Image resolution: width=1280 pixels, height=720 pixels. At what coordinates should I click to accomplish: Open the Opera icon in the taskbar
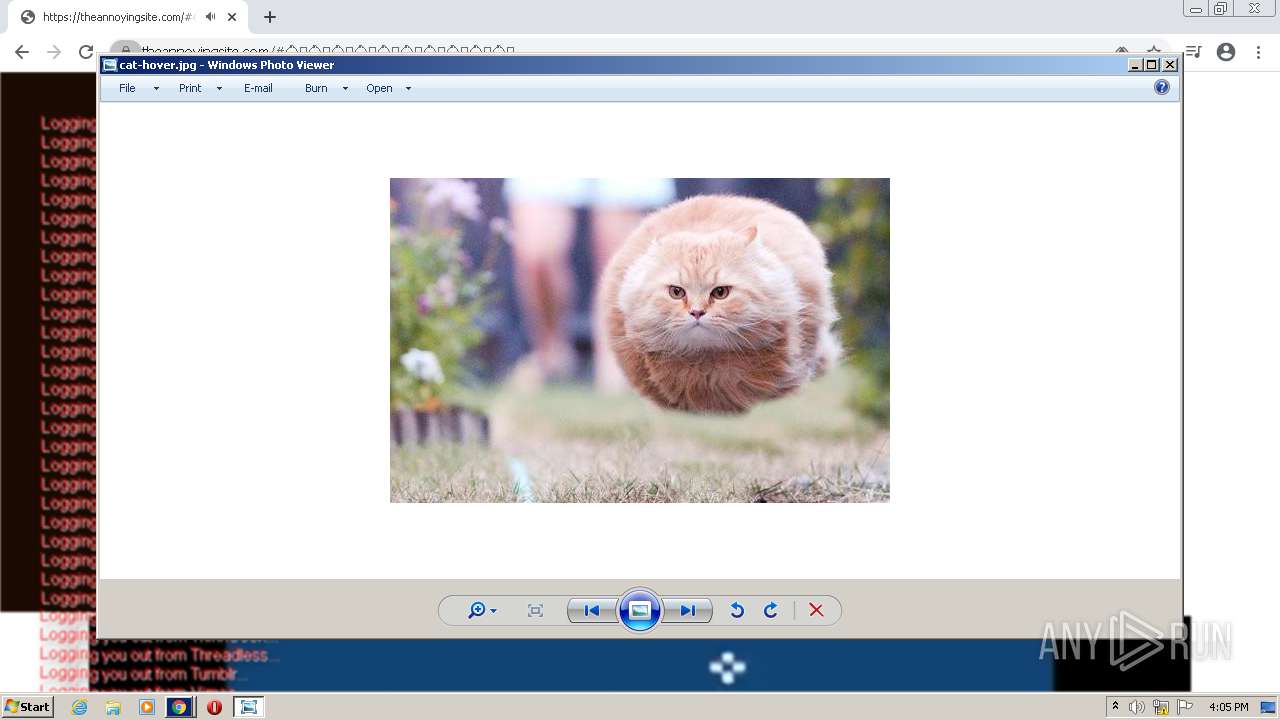tap(214, 707)
